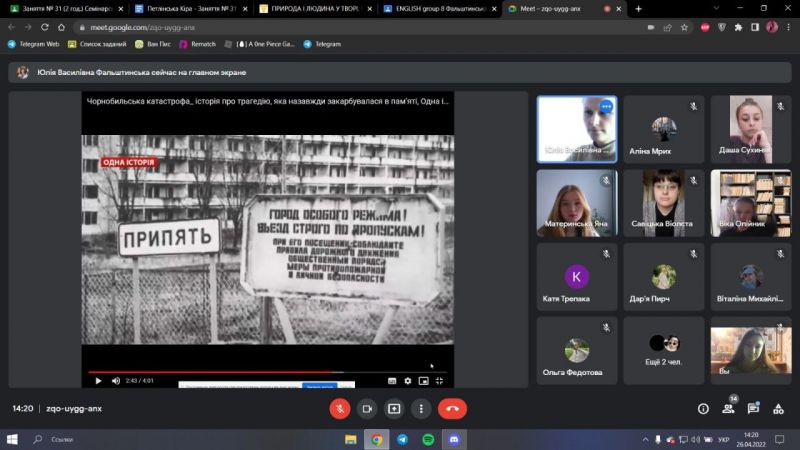
Task: Open Ван Пис bookmark
Action: [153, 44]
